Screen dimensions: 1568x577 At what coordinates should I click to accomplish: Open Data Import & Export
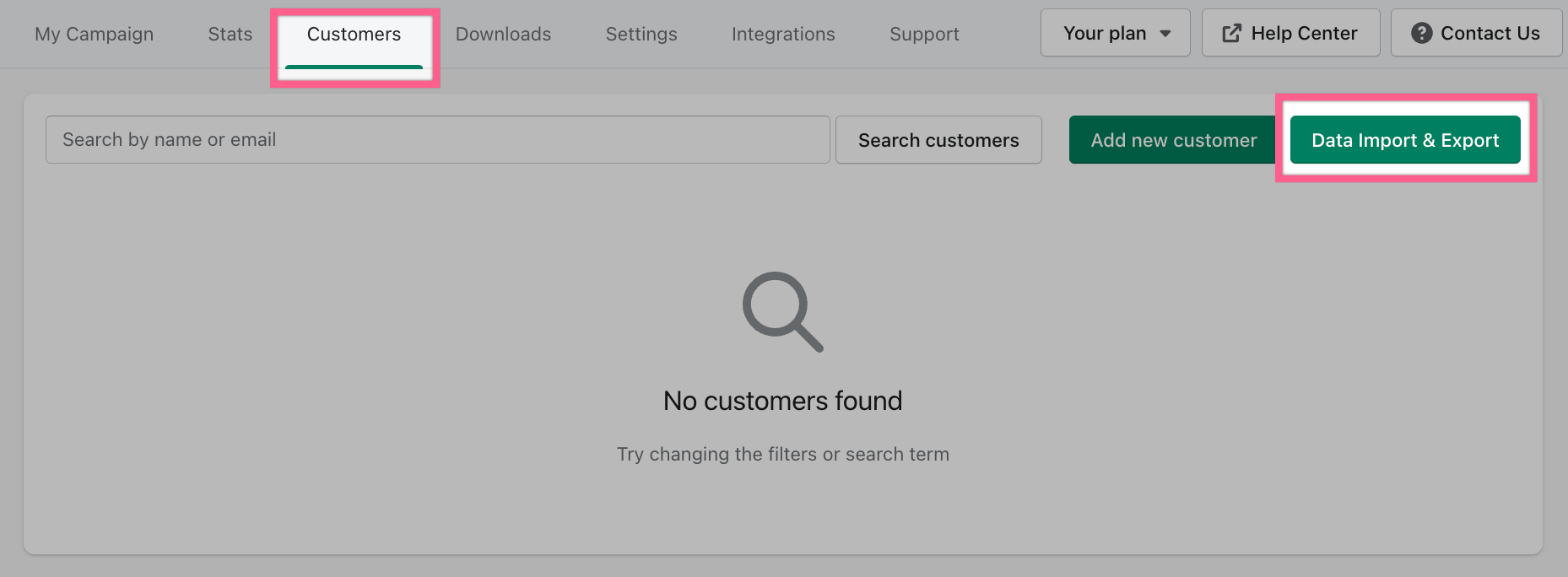coord(1405,140)
